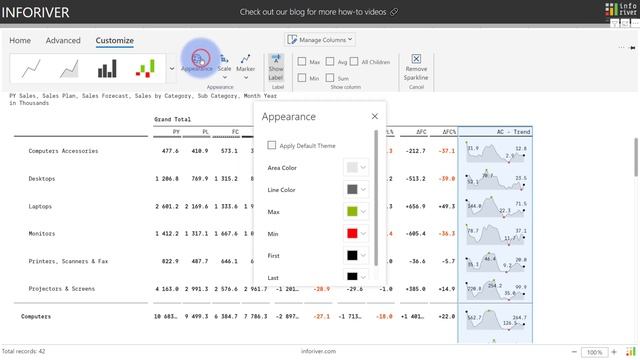This screenshot has height=360, width=640.
Task: Select the area sparkline chart type
Action: (x=69, y=69)
